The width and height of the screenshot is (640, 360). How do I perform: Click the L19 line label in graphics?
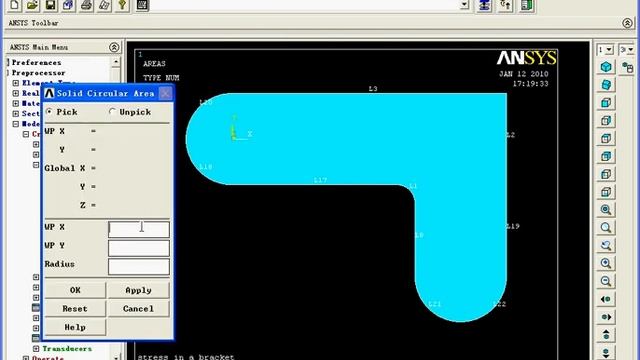[513, 226]
